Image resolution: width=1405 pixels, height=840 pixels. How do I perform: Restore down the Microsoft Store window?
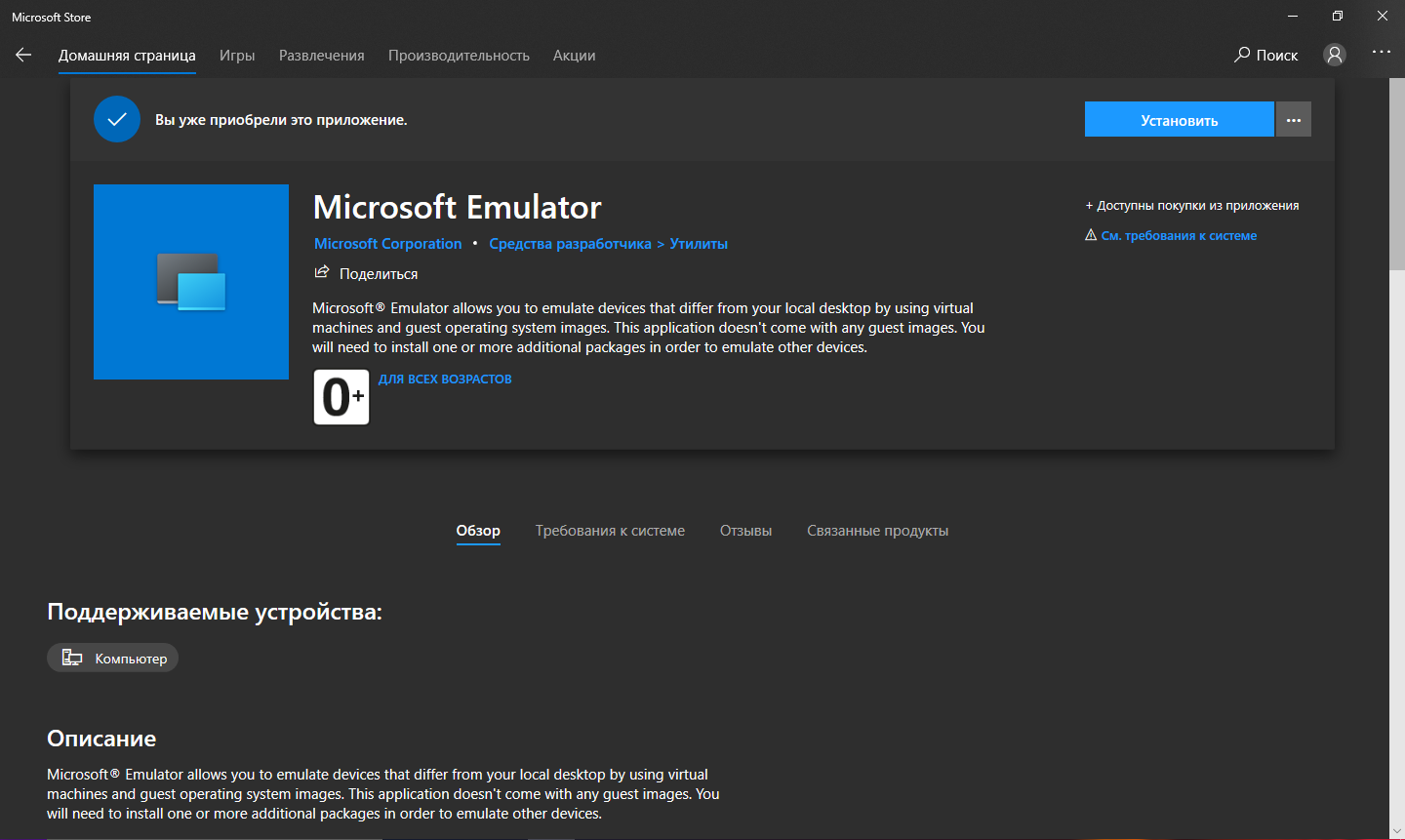(1338, 16)
